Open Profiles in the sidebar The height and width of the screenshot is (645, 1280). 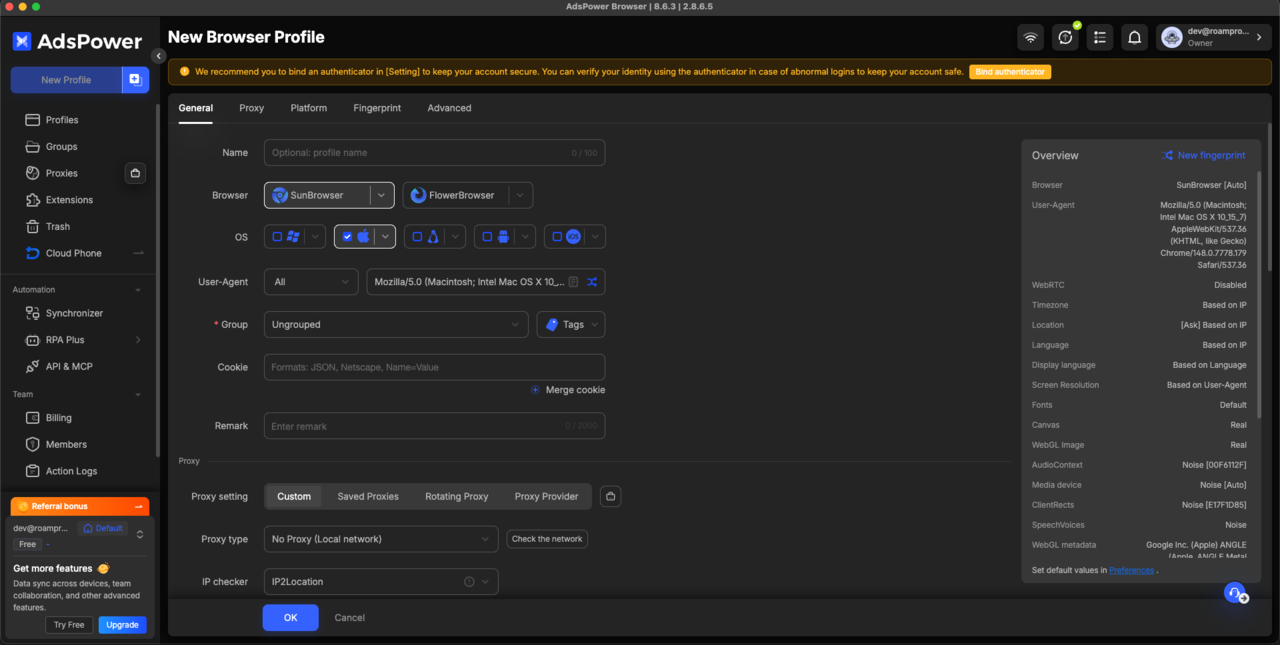pos(62,120)
